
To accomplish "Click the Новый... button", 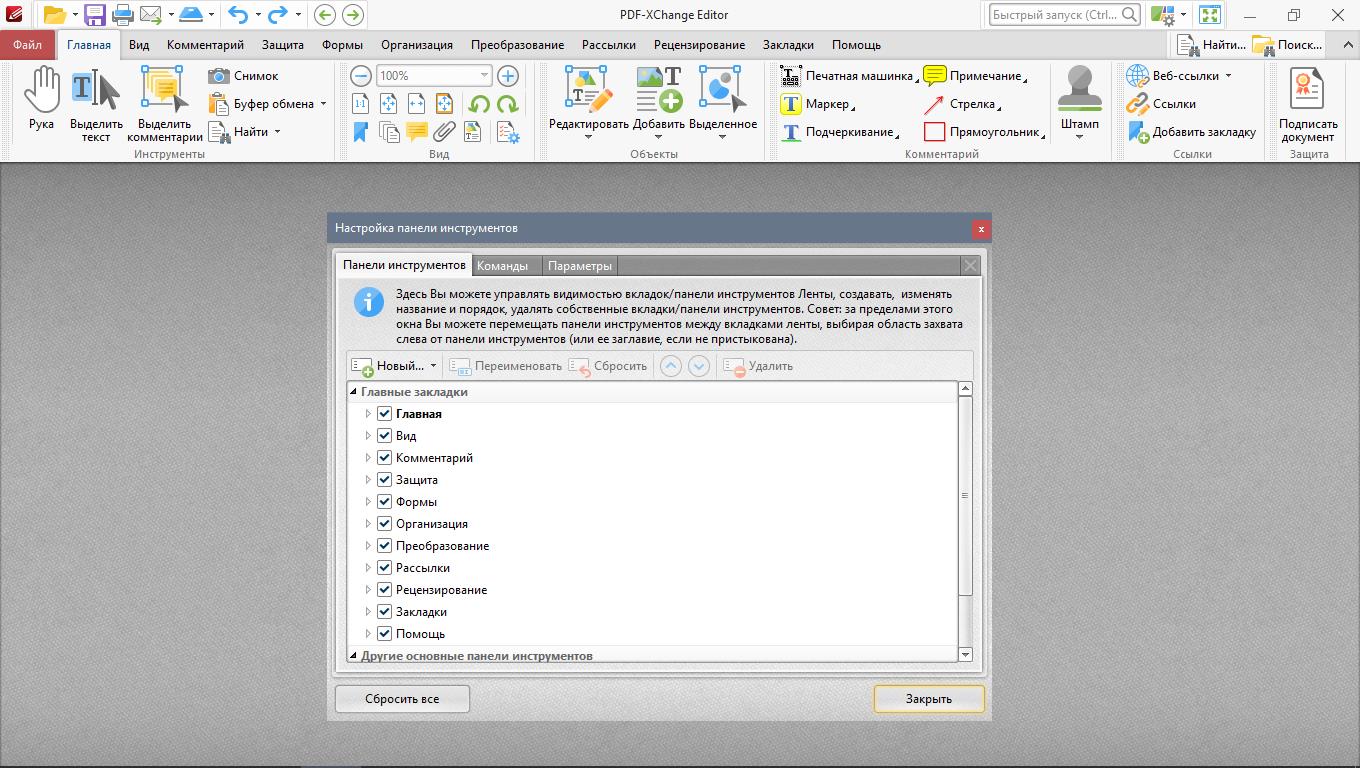I will pyautogui.click(x=388, y=366).
